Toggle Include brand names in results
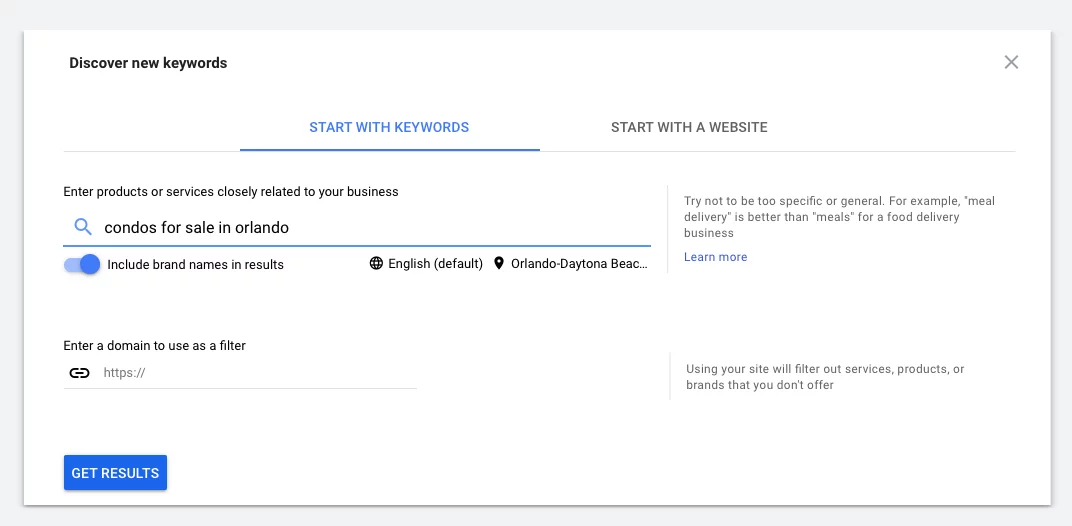Screen dimensions: 1072x526 (82, 264)
